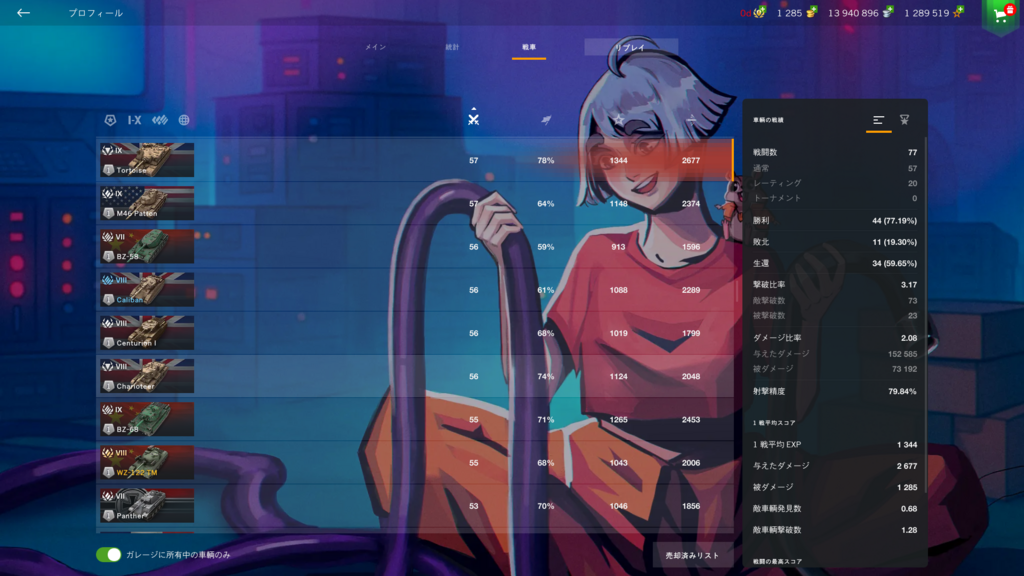Open the nation globe filter
This screenshot has width=1024, height=576.
[184, 120]
